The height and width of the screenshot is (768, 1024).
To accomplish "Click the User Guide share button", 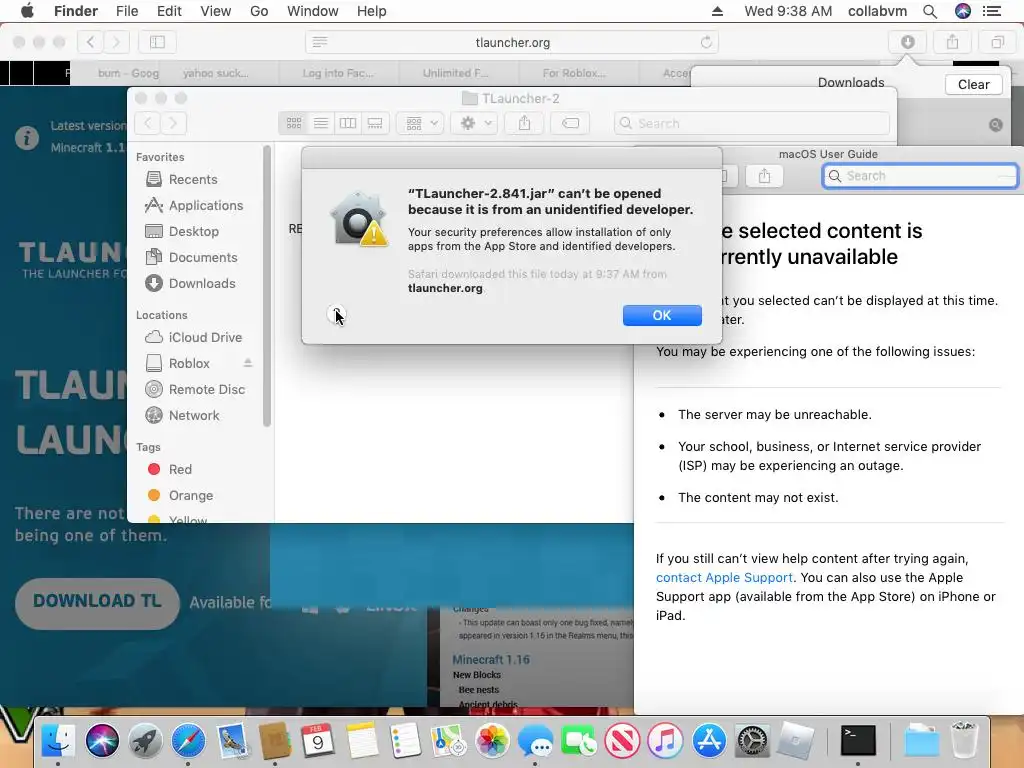I will coord(764,176).
